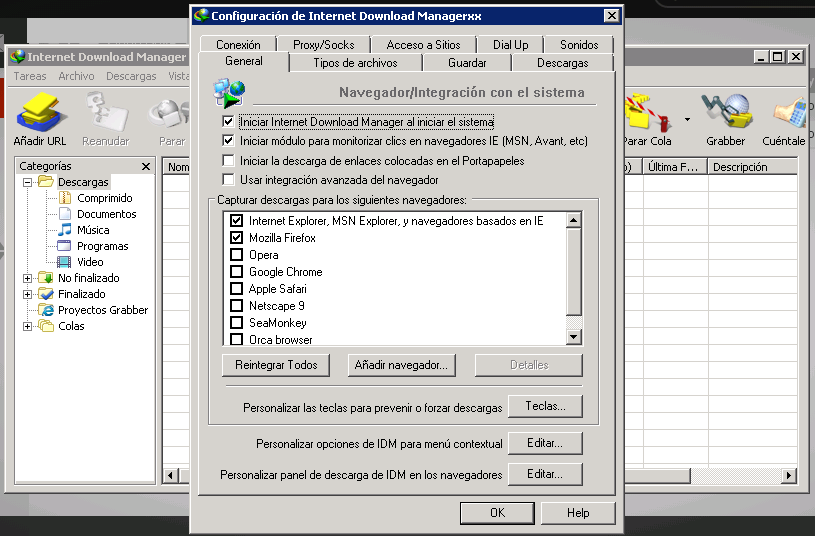Click the Help button
Screen dimensions: 815x536
[578, 513]
